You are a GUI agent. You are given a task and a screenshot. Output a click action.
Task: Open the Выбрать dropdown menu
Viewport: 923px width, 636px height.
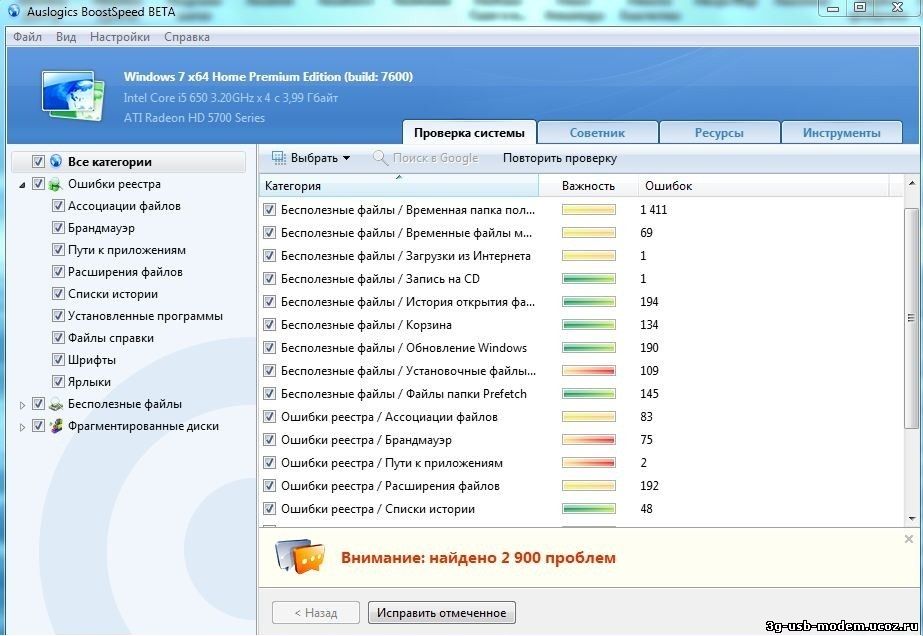coord(311,158)
